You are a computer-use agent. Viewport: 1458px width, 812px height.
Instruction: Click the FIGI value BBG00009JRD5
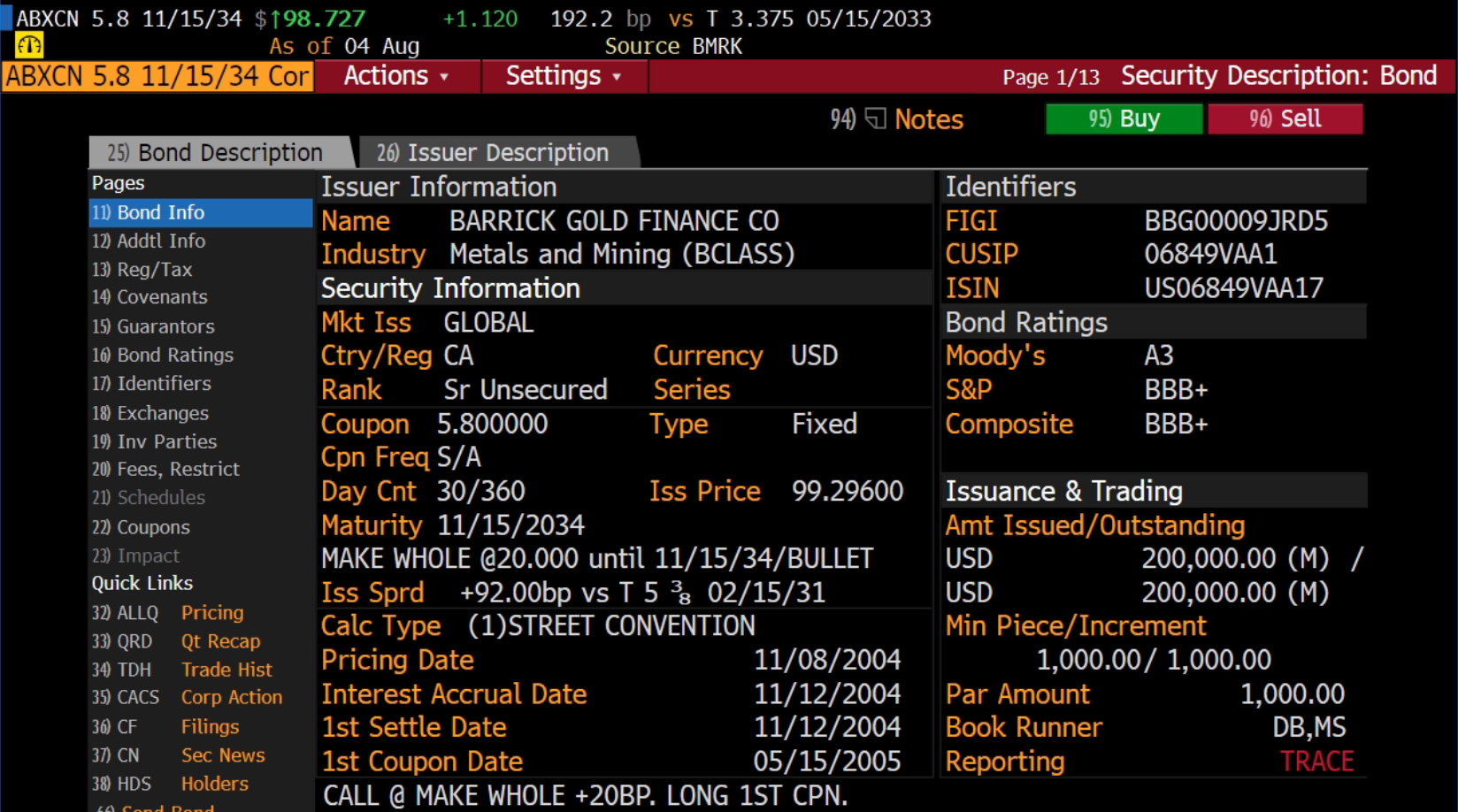(x=1236, y=221)
